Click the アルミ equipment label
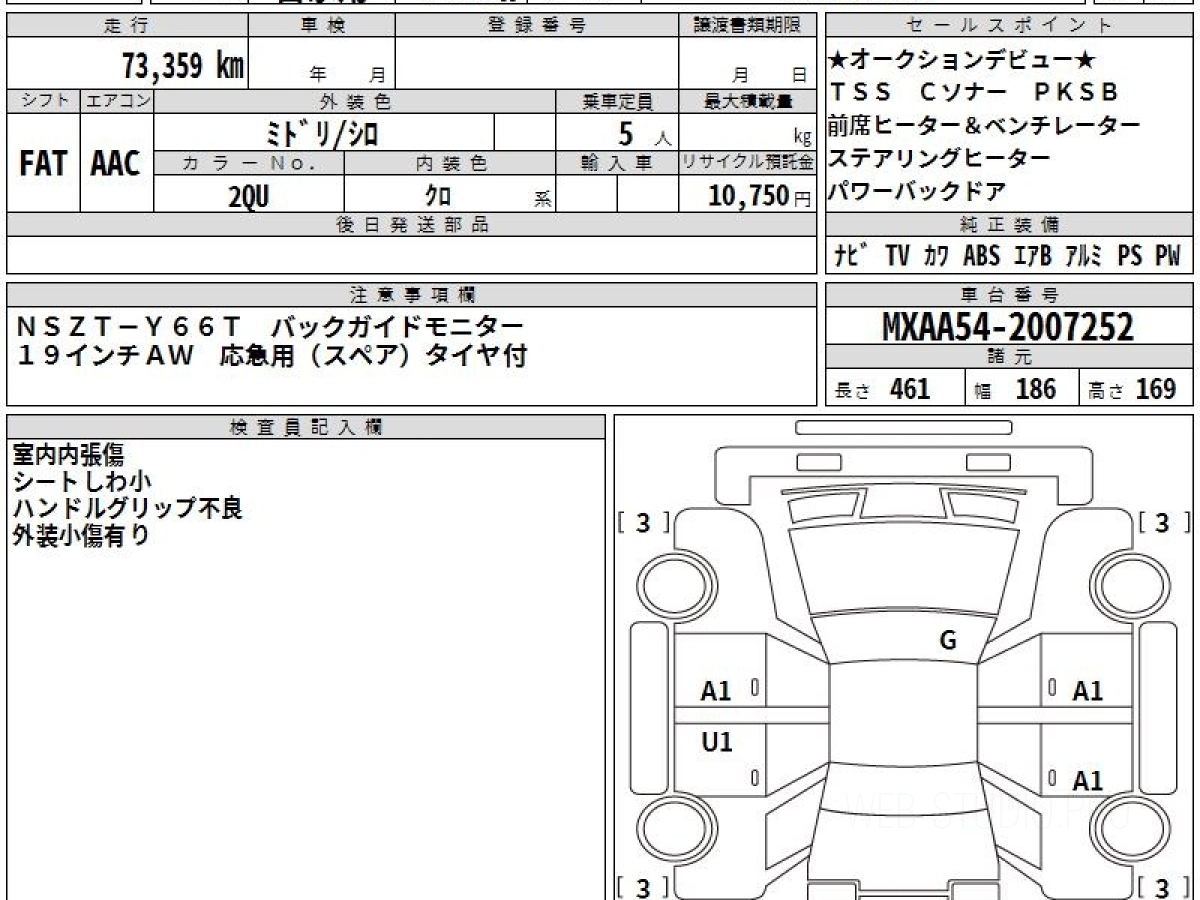Image resolution: width=1200 pixels, height=900 pixels. (x=1084, y=256)
